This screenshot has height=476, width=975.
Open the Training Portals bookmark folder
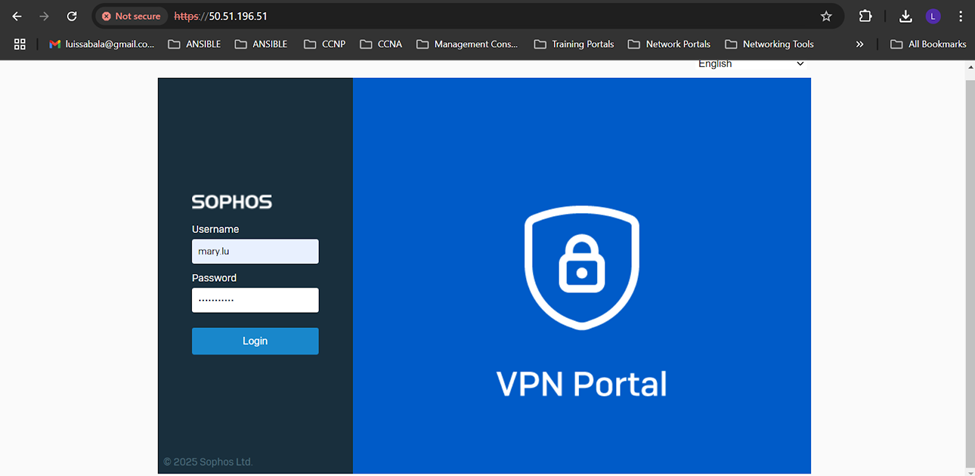[574, 44]
